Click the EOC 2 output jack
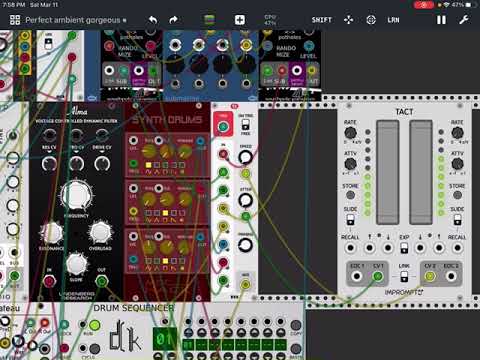This screenshot has width=480, height=360. pyautogui.click(x=451, y=276)
